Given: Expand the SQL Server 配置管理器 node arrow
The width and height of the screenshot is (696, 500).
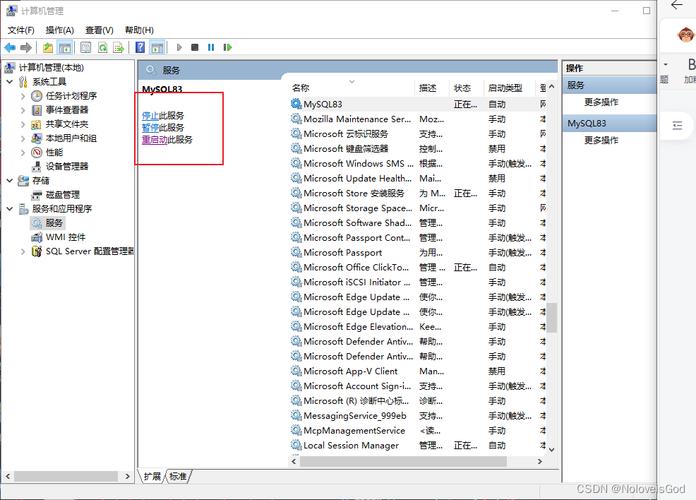Looking at the screenshot, I should (23, 251).
